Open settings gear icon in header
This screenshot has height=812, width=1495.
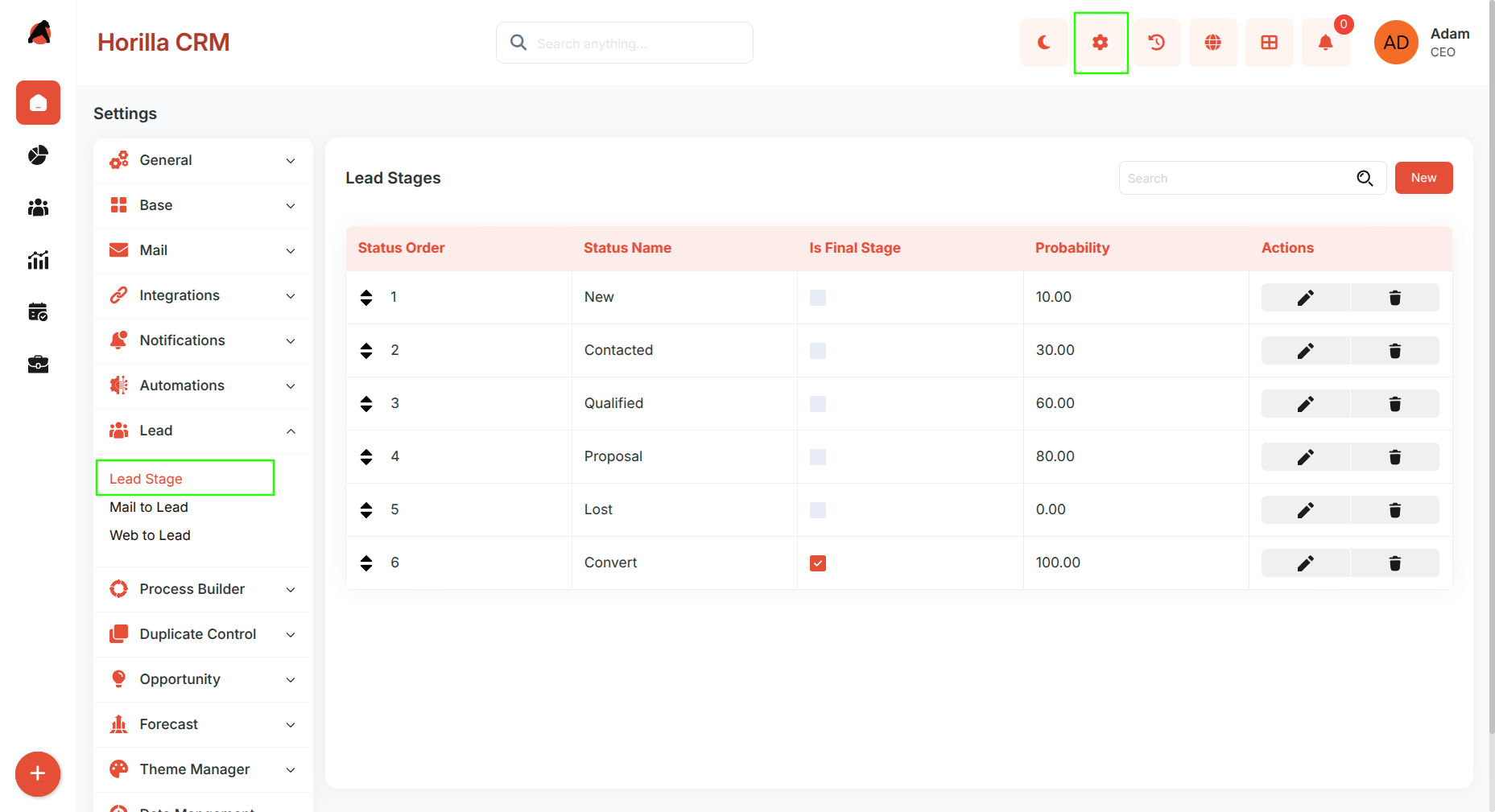click(x=1101, y=43)
